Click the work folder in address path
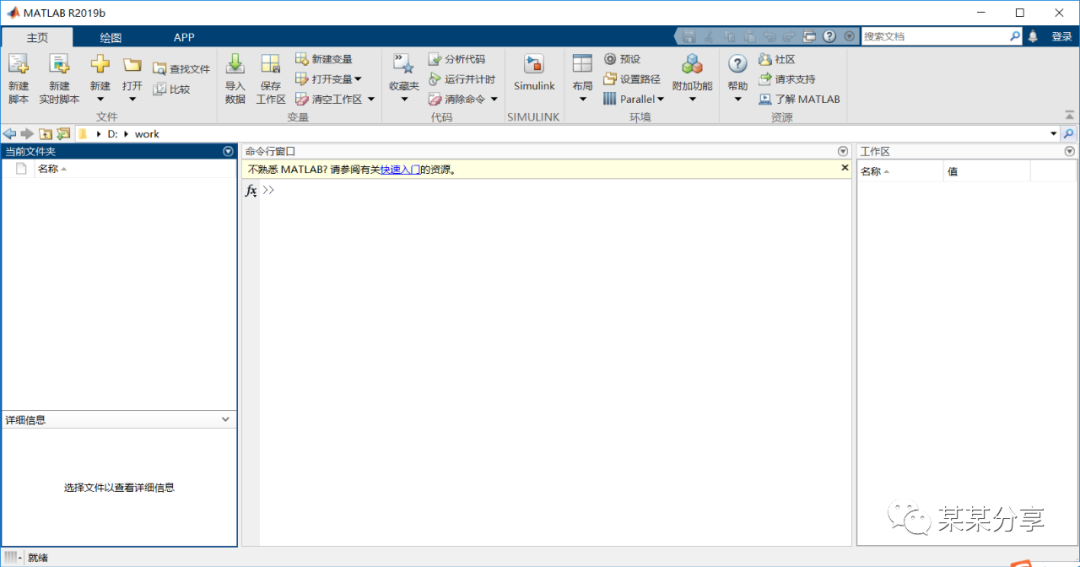The height and width of the screenshot is (567, 1080). [x=147, y=134]
